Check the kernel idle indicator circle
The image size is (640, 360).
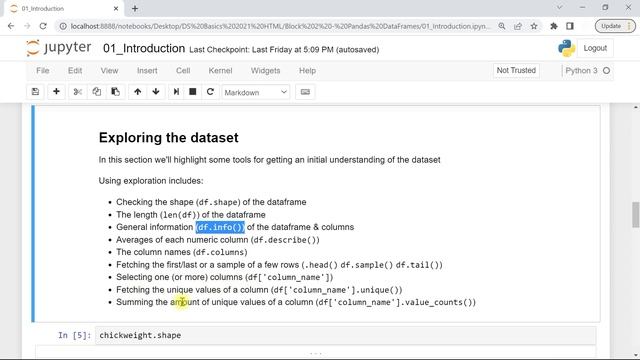(607, 71)
